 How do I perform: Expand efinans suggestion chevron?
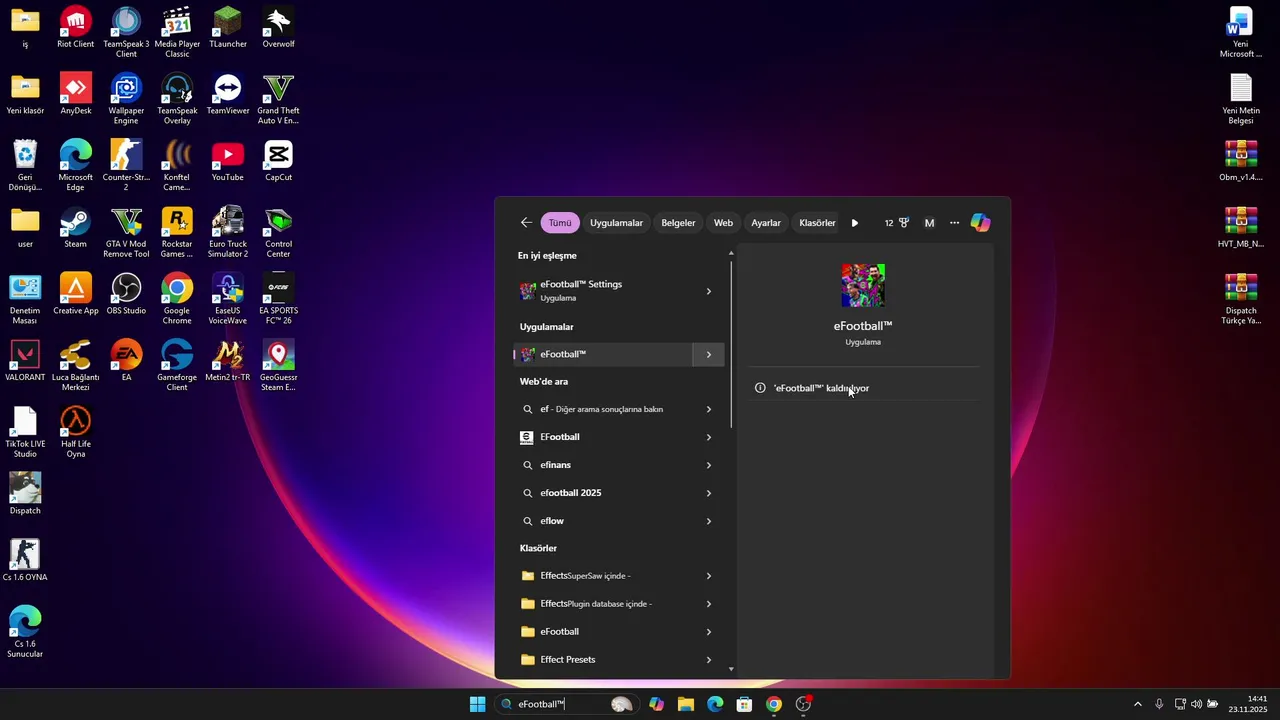coord(709,465)
